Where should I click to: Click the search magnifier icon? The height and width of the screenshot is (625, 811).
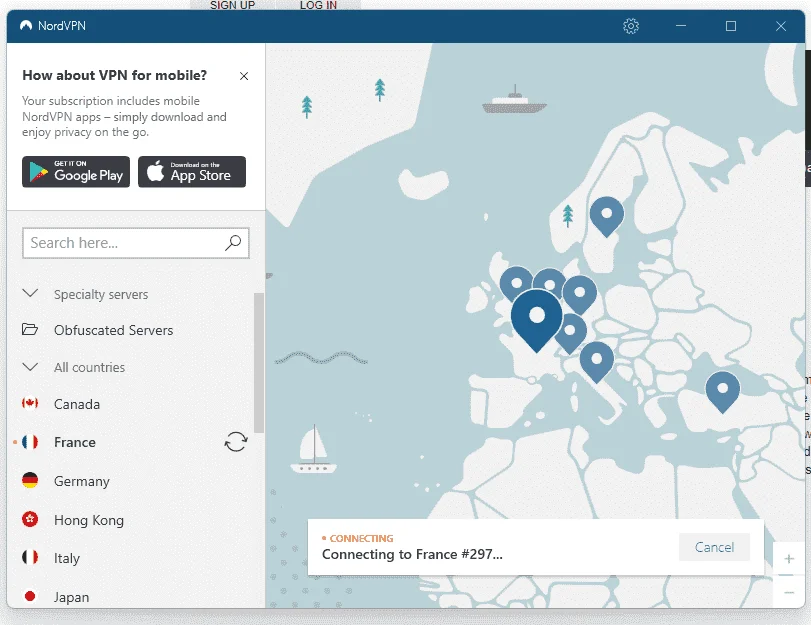point(233,242)
